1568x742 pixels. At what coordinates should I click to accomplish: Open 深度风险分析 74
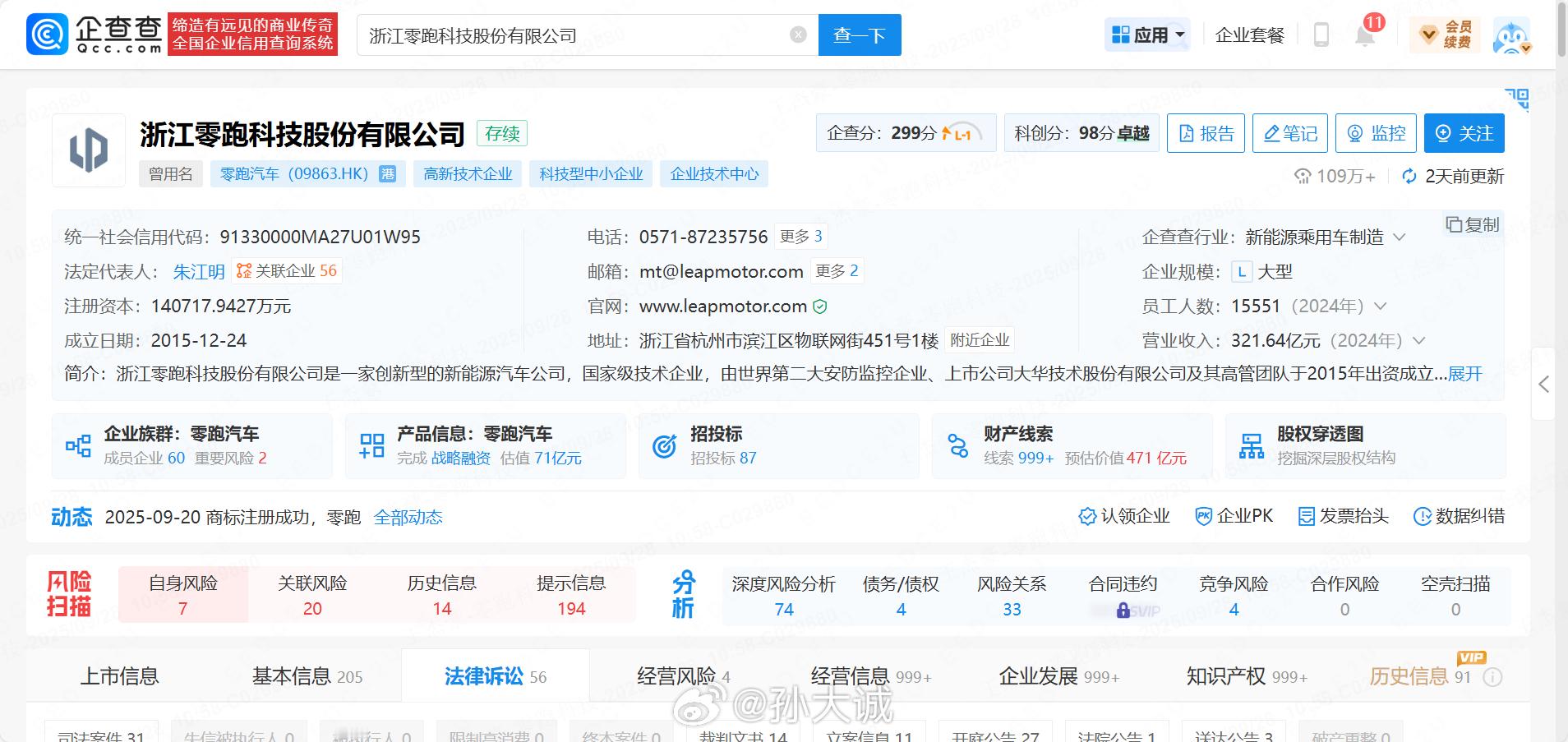pyautogui.click(x=784, y=596)
